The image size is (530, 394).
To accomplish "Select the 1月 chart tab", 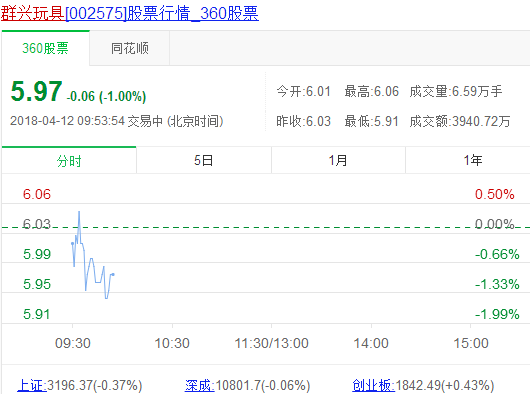I will coord(338,161).
